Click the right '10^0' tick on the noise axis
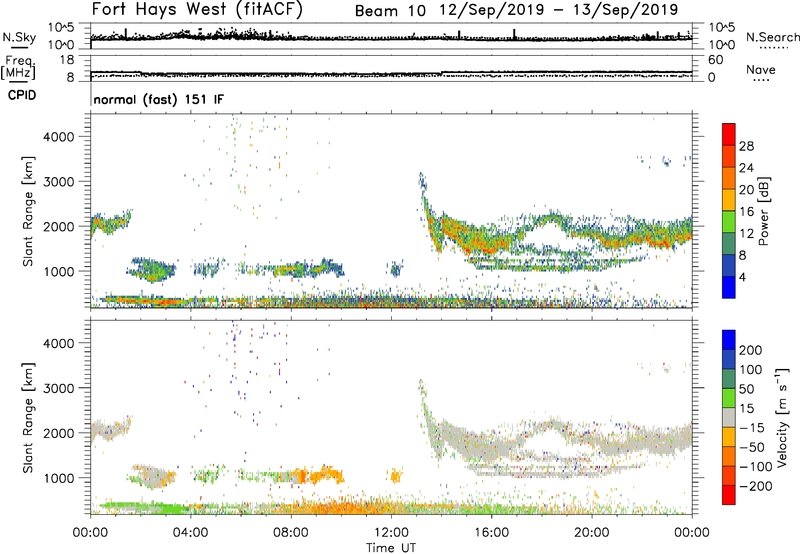The width and height of the screenshot is (800, 554). (x=722, y=45)
